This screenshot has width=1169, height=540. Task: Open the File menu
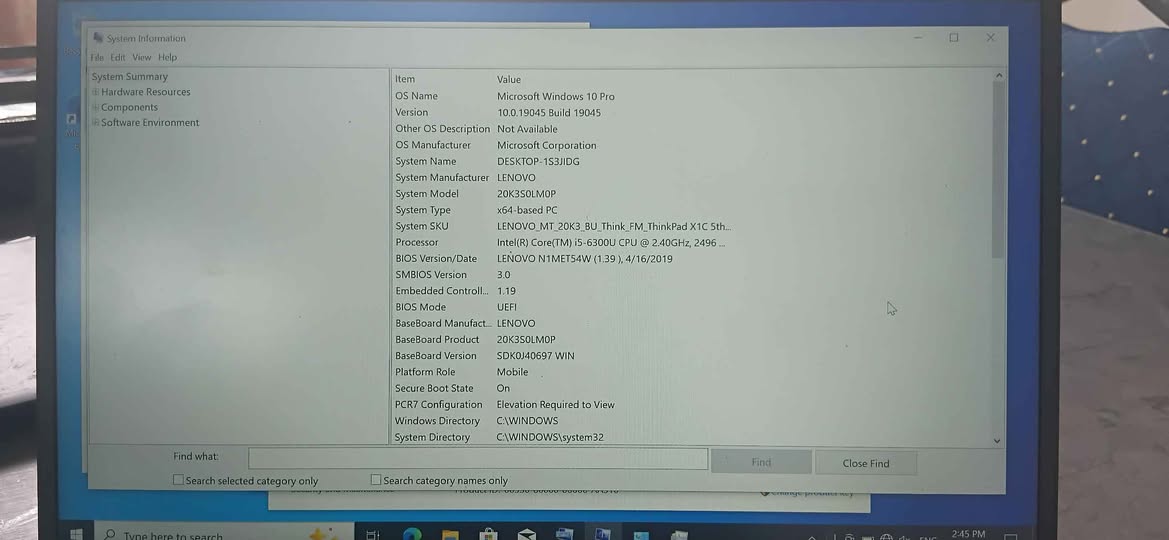(x=97, y=57)
